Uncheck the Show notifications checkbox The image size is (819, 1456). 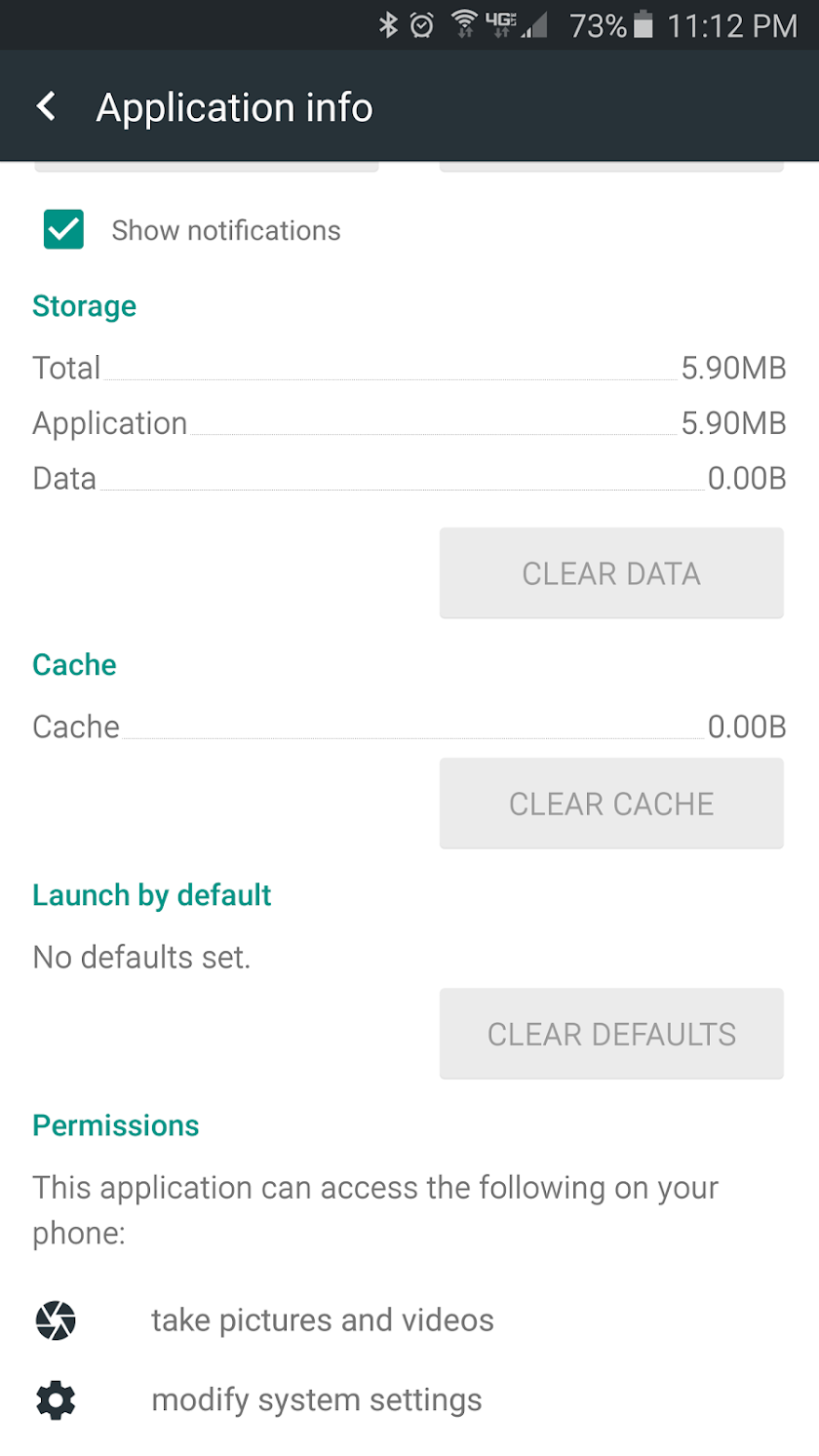pos(63,230)
